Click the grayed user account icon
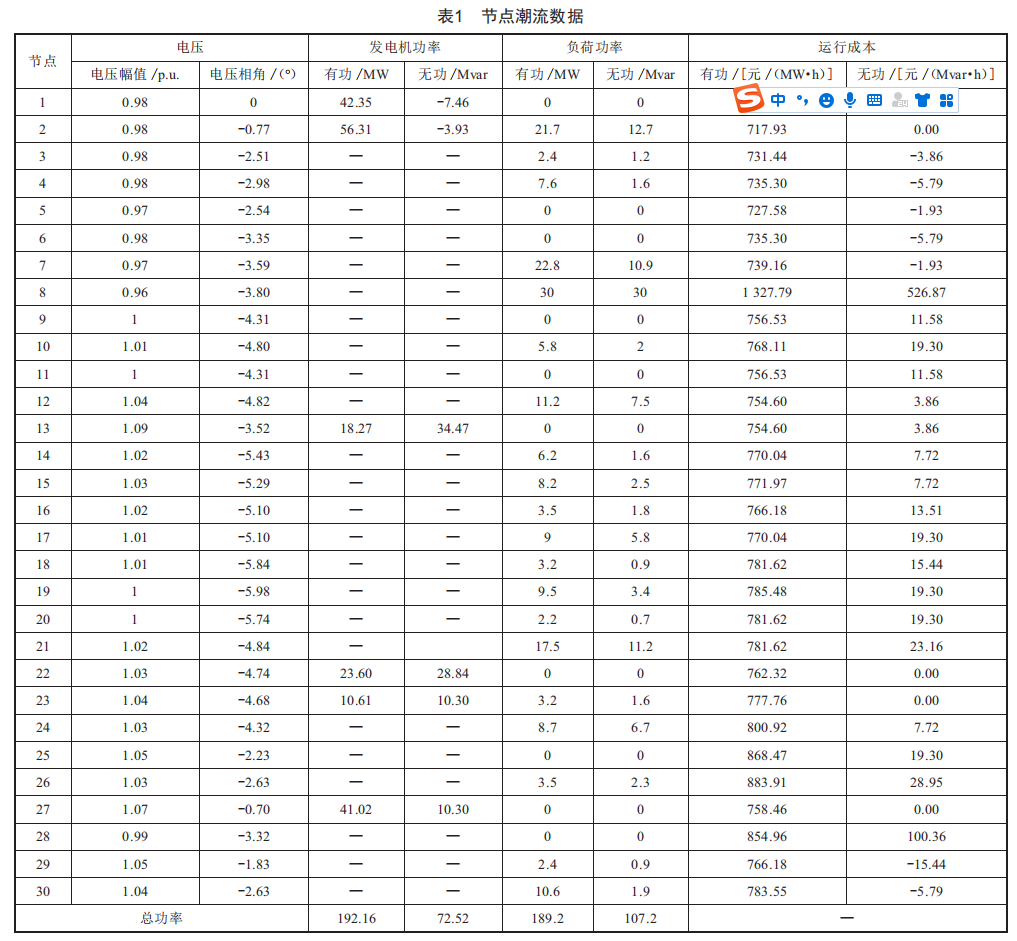 click(898, 100)
